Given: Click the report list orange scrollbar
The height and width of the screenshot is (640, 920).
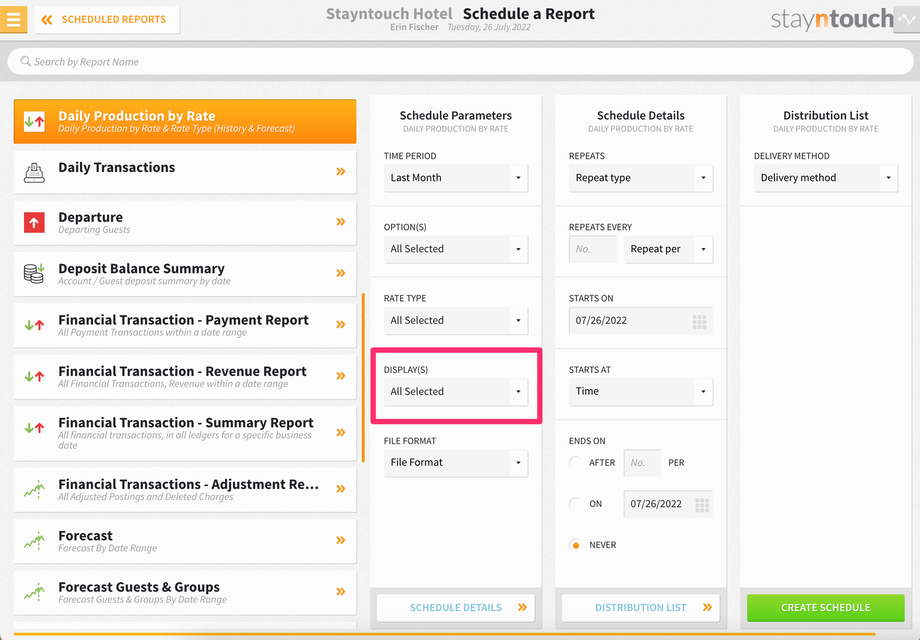Looking at the screenshot, I should tap(363, 378).
